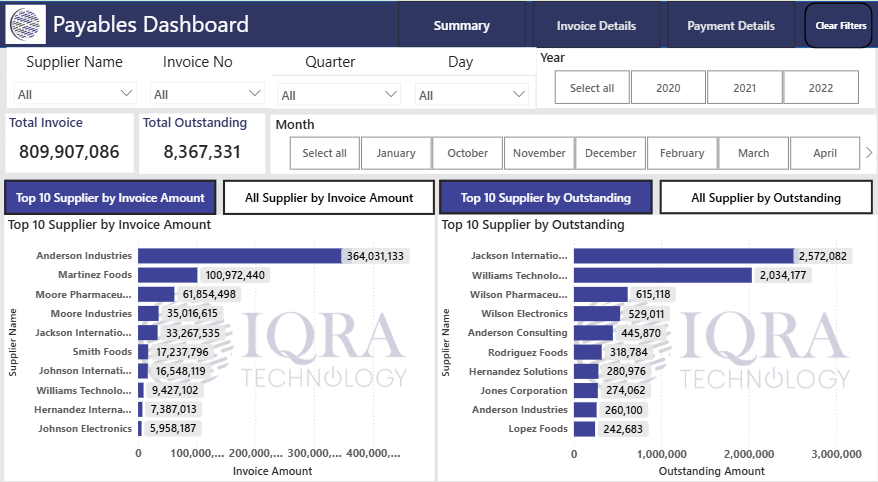Viewport: 878px width, 482px height.
Task: Select All Supplier by Outstanding
Action: pyautogui.click(x=766, y=198)
